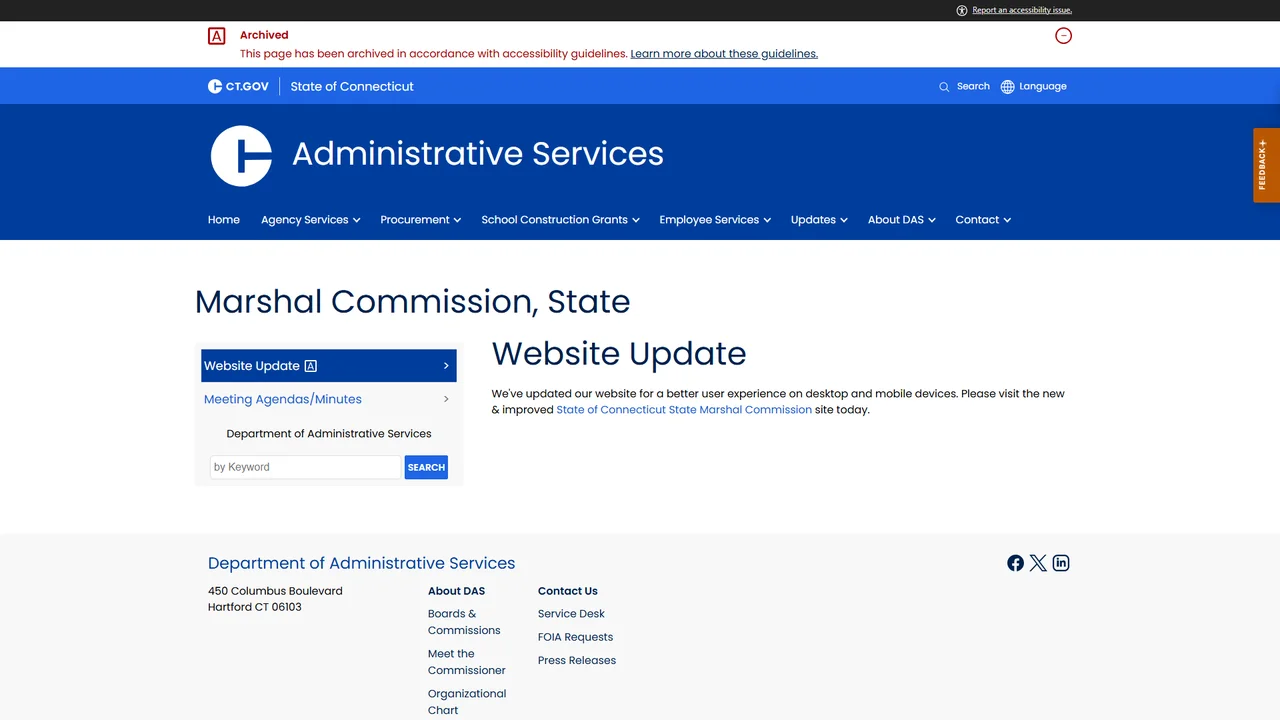Click the 'Language' label in the header

pos(1043,86)
